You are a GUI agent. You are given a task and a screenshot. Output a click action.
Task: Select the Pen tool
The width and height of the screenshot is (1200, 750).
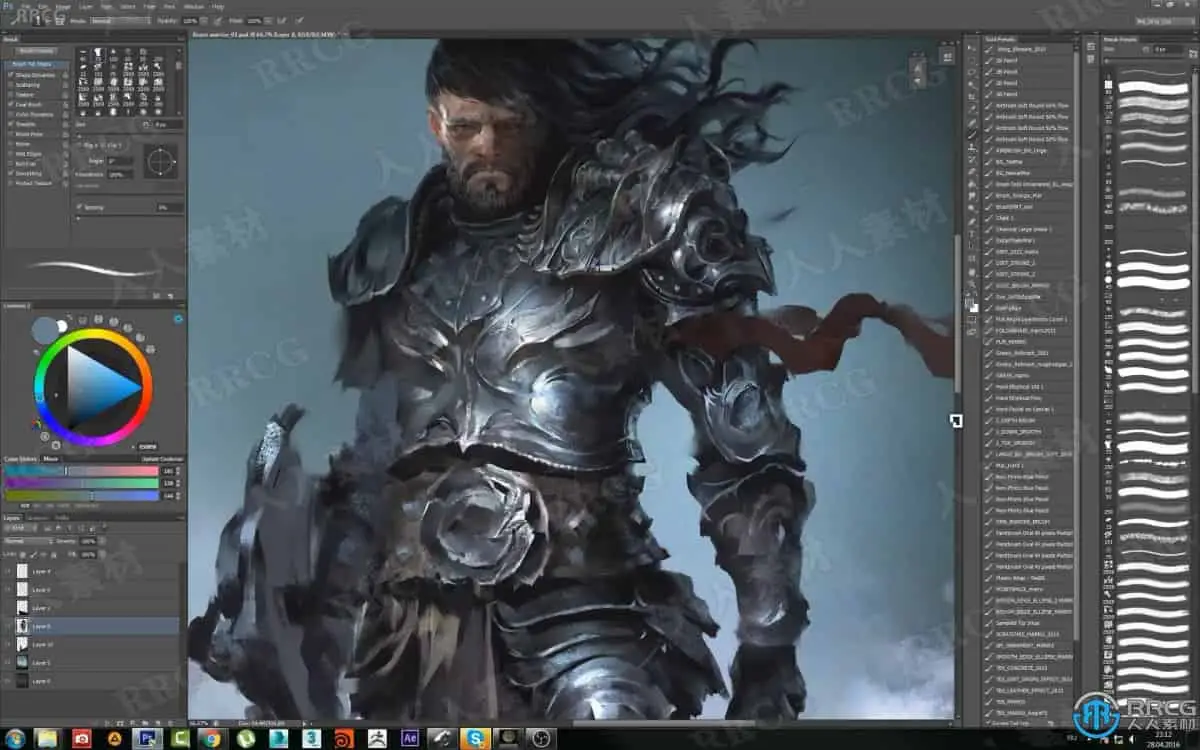tap(971, 222)
